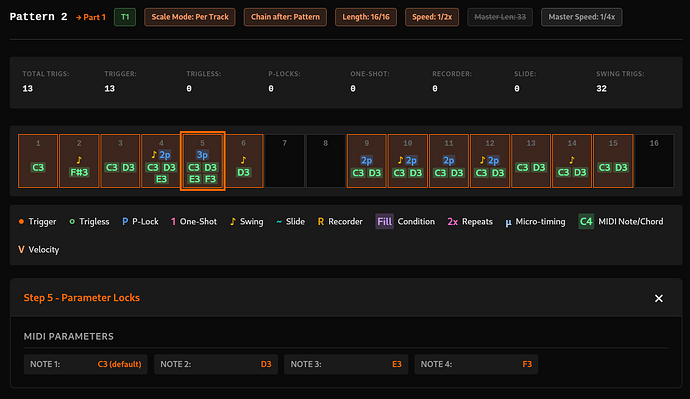Click the MIDI PARAMETERS section heading
690x399 pixels.
pyautogui.click(x=69, y=337)
